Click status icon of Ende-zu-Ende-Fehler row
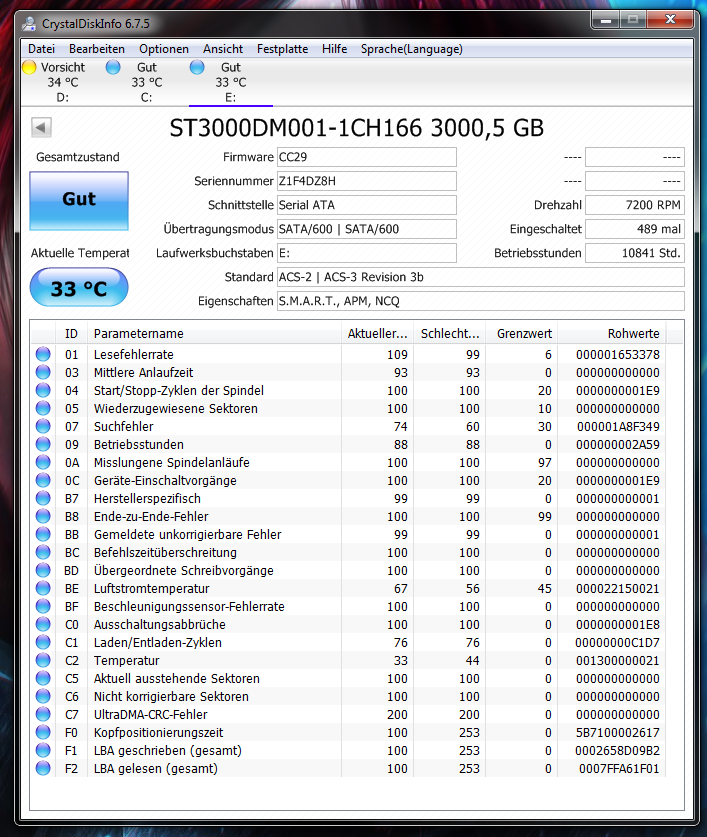707x837 pixels. [43, 516]
